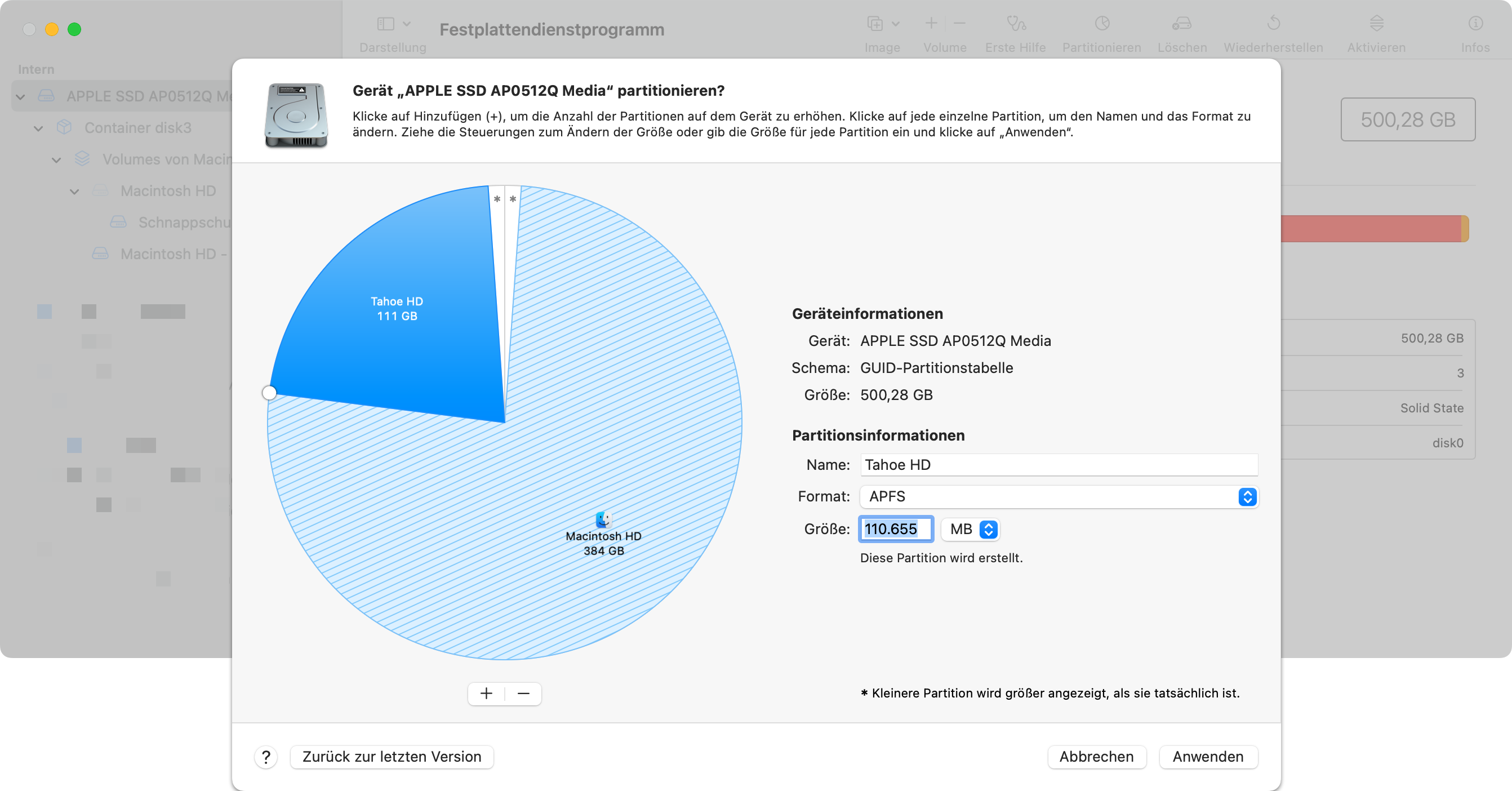Click the green zoom window button
1512x791 pixels.
(74, 29)
